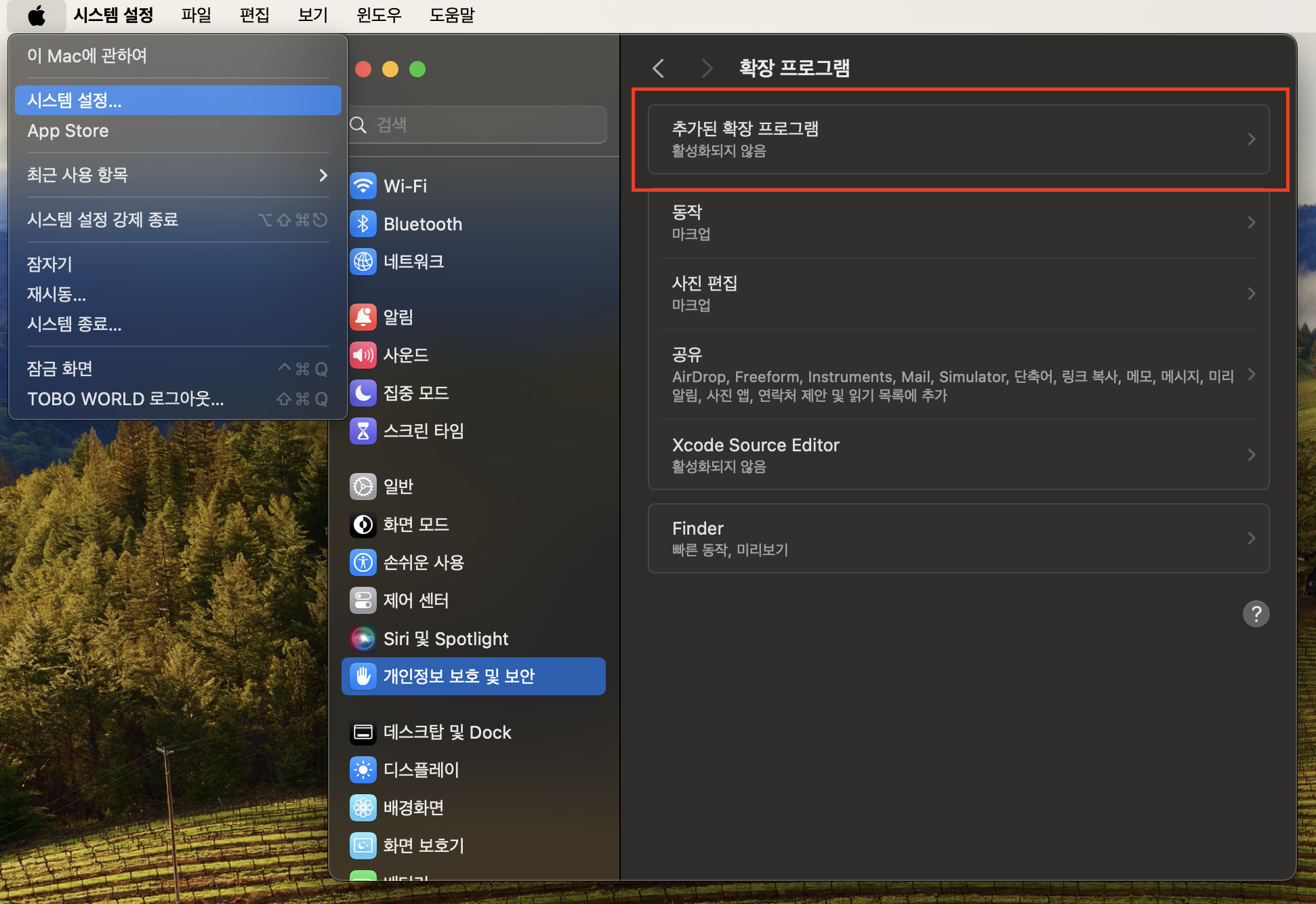This screenshot has height=904, width=1316.
Task: Open Accessibility icon (손쉬운 사용)
Action: click(363, 562)
